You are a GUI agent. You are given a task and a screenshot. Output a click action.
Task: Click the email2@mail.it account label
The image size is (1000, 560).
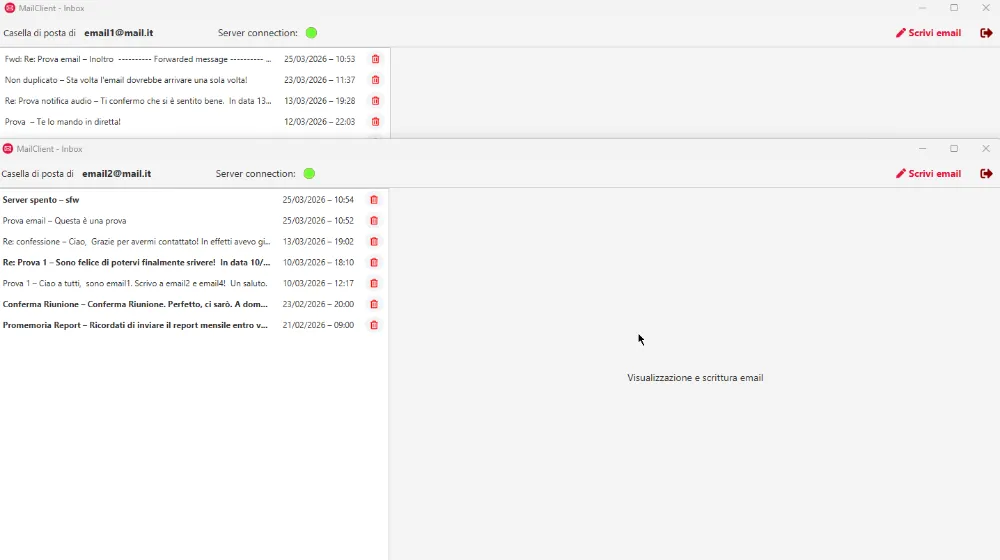(117, 173)
